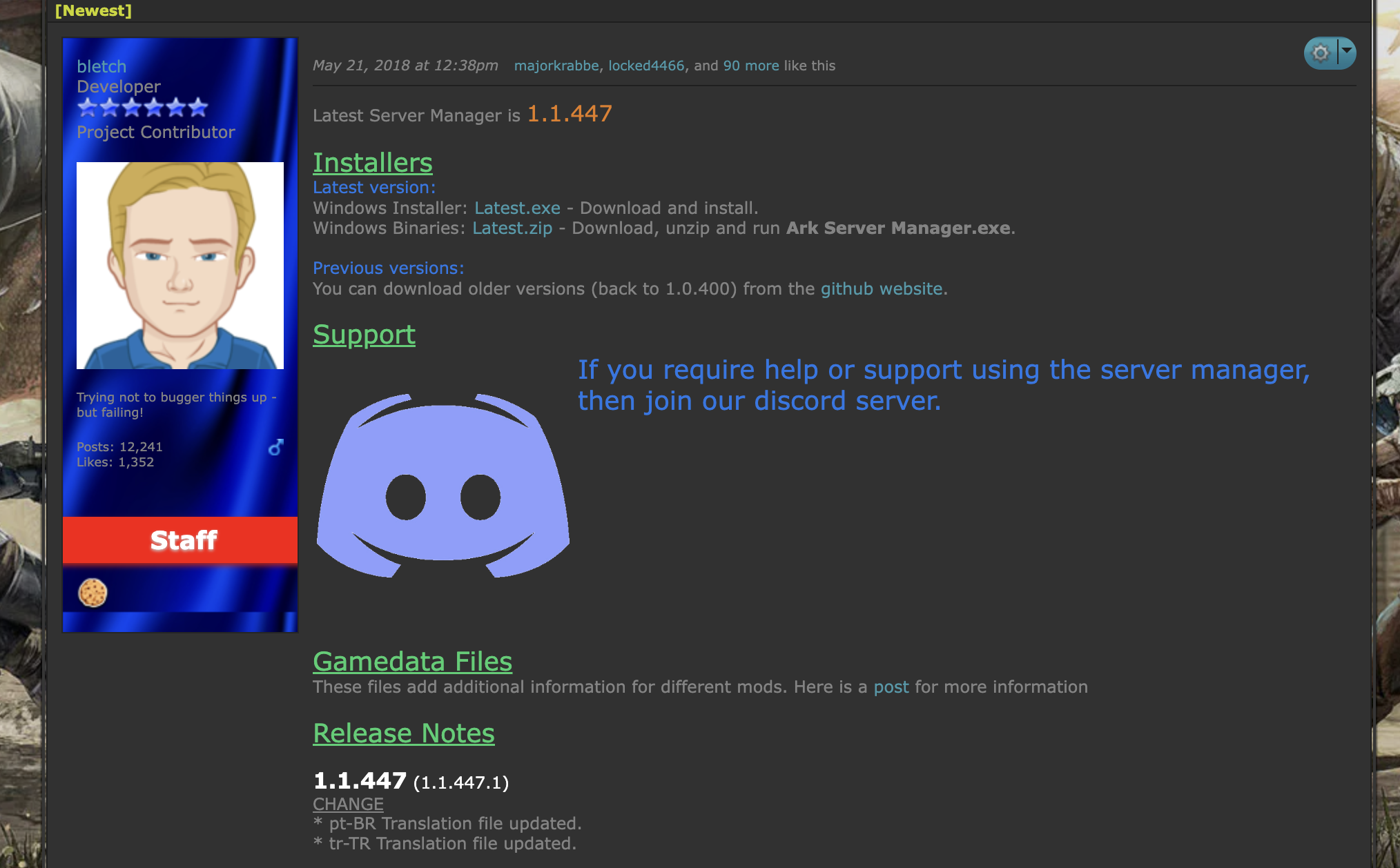The image size is (1400, 868).
Task: Click the Support heading
Action: click(364, 335)
